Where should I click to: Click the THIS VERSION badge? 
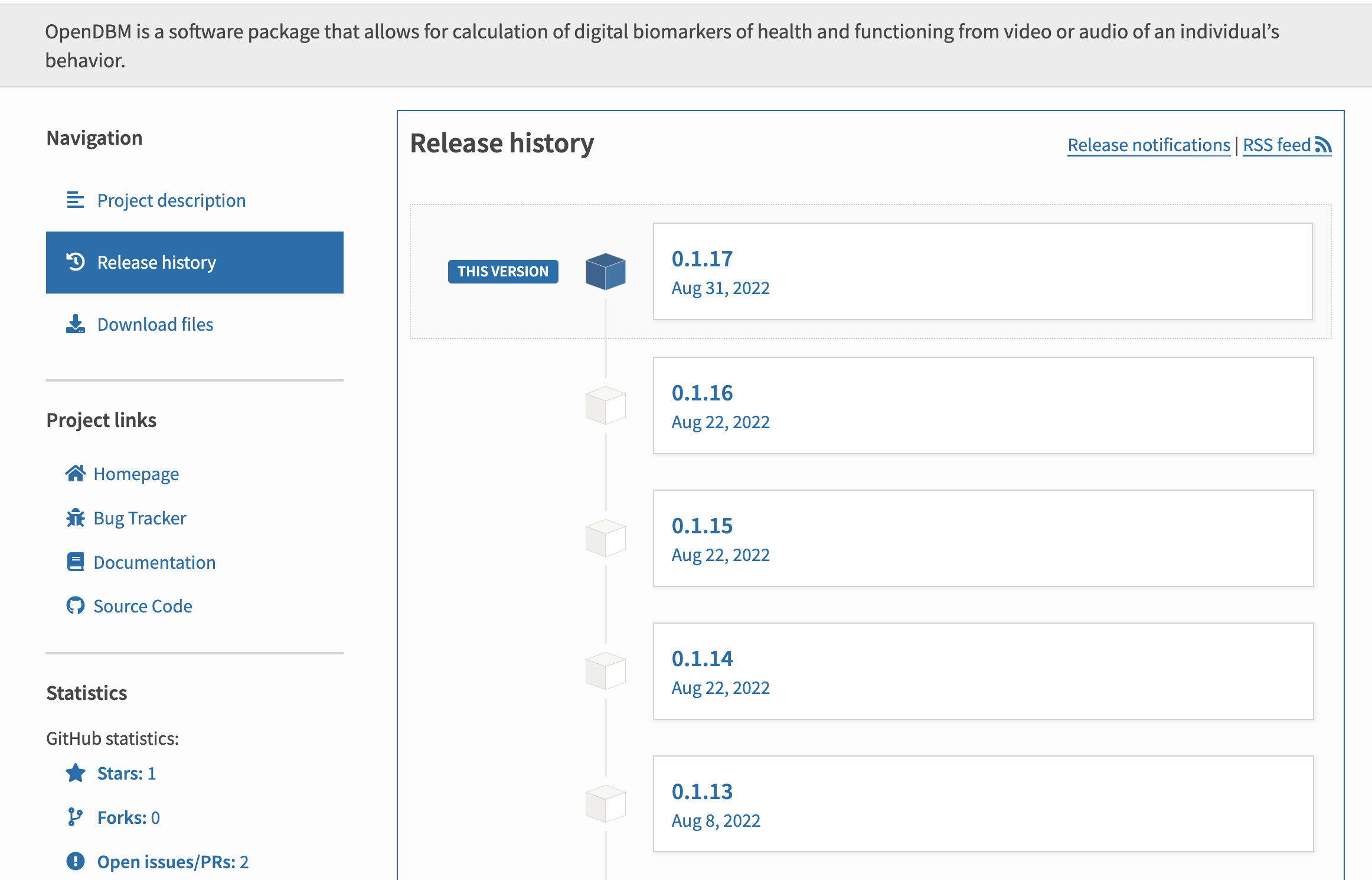point(503,272)
